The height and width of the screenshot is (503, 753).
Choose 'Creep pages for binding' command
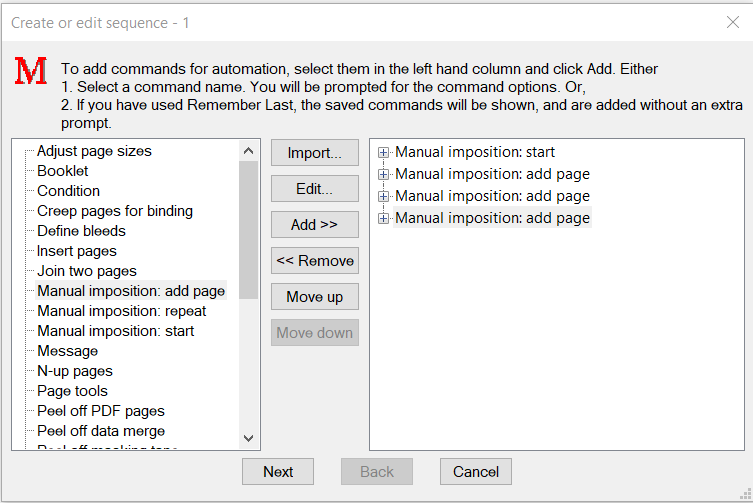click(115, 211)
